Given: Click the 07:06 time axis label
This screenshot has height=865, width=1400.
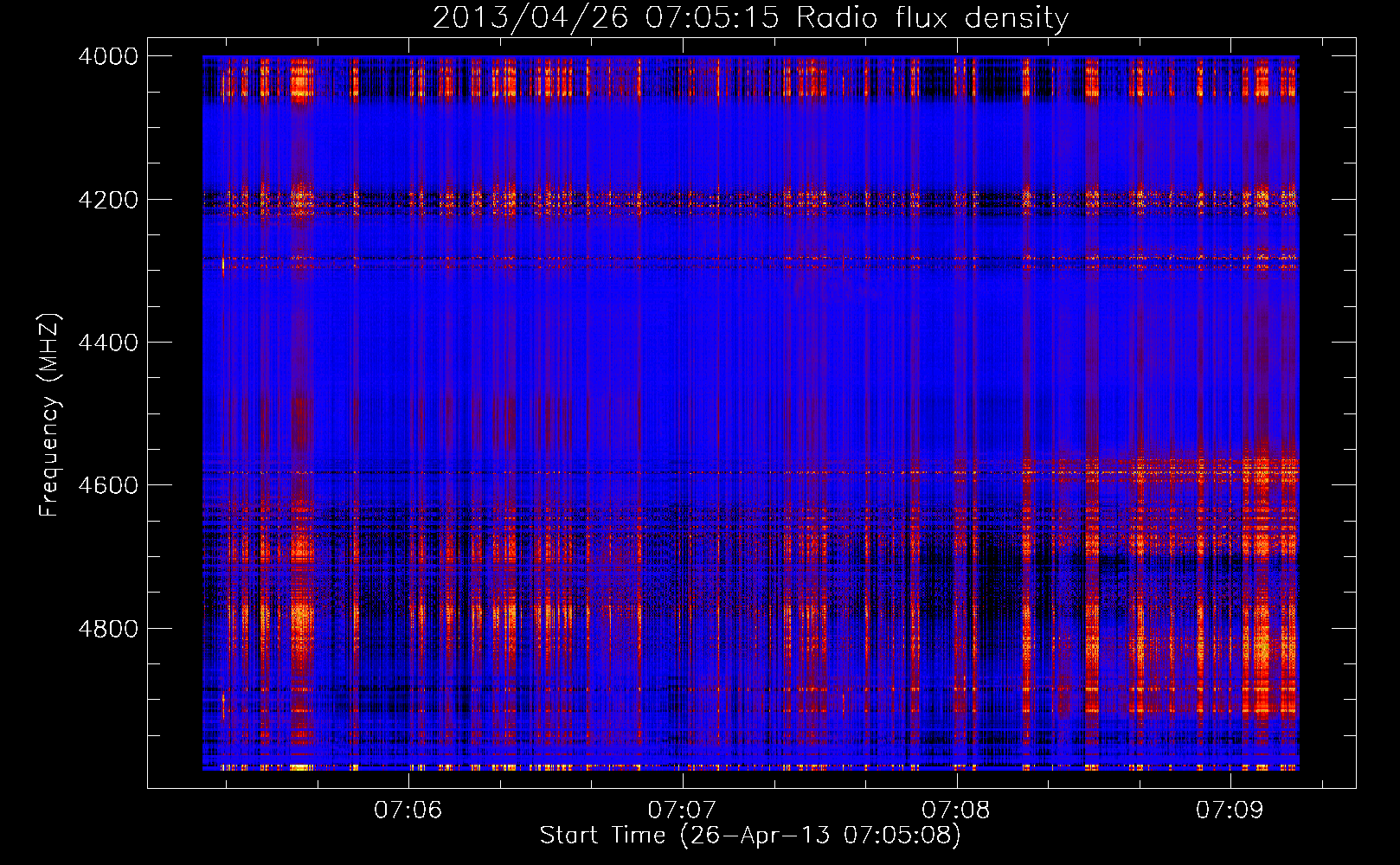Looking at the screenshot, I should tap(408, 810).
